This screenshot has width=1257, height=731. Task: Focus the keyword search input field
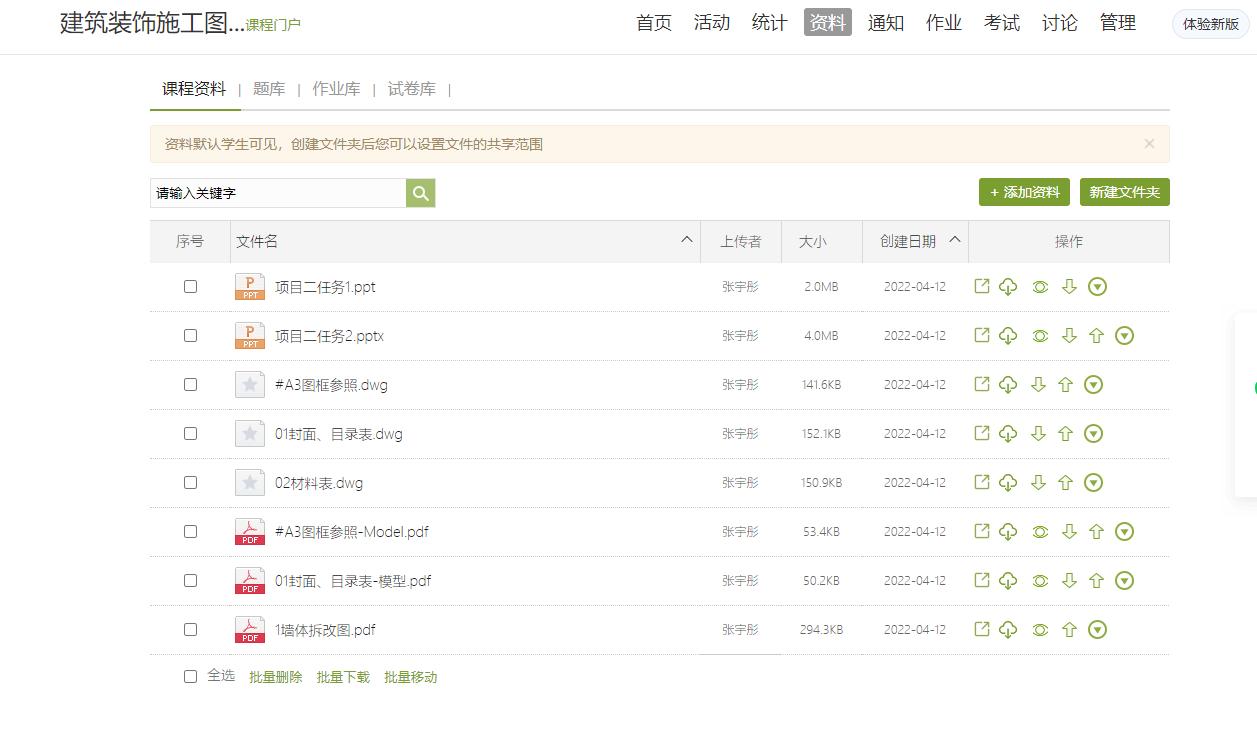[278, 194]
